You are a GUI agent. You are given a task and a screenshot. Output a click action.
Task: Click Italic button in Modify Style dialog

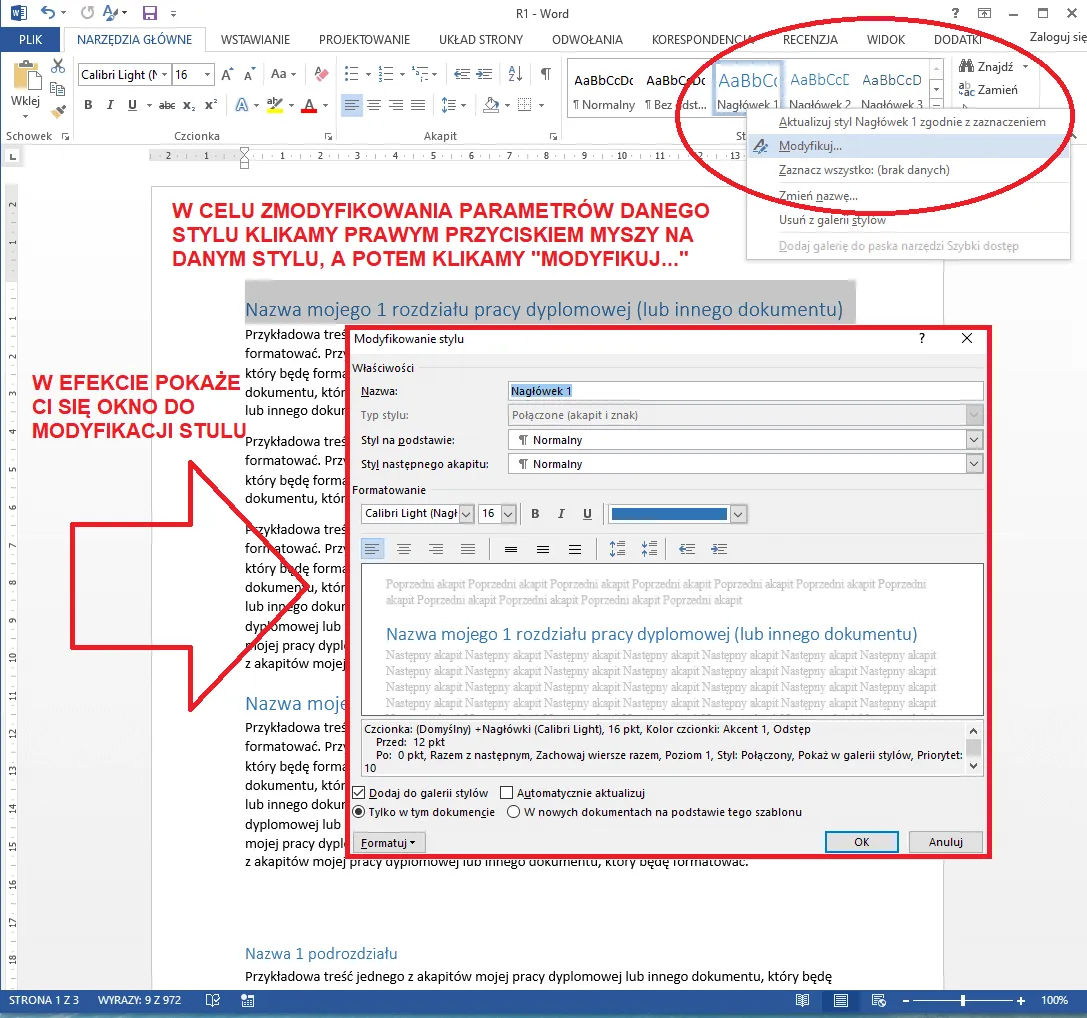561,514
